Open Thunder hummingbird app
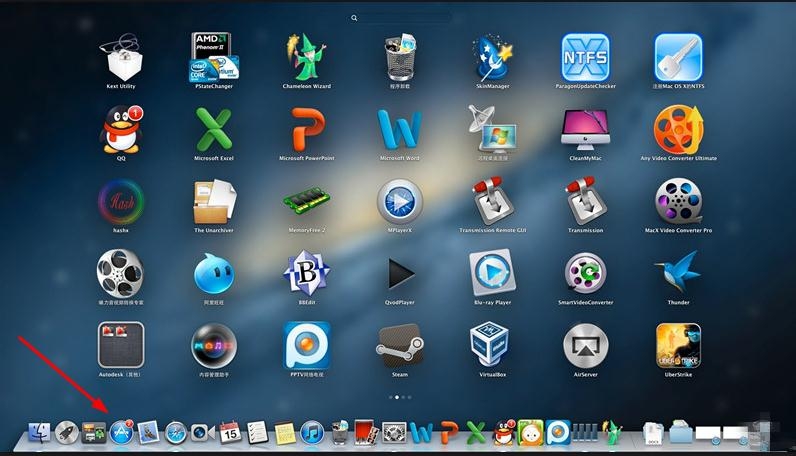 pos(678,274)
